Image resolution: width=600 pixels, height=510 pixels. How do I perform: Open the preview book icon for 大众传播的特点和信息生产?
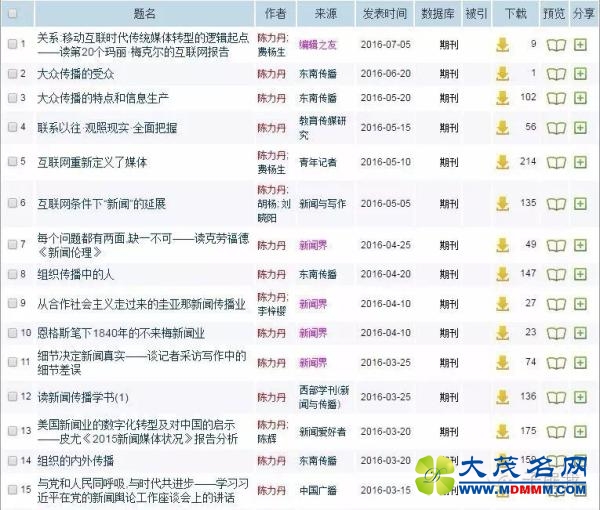pos(556,98)
